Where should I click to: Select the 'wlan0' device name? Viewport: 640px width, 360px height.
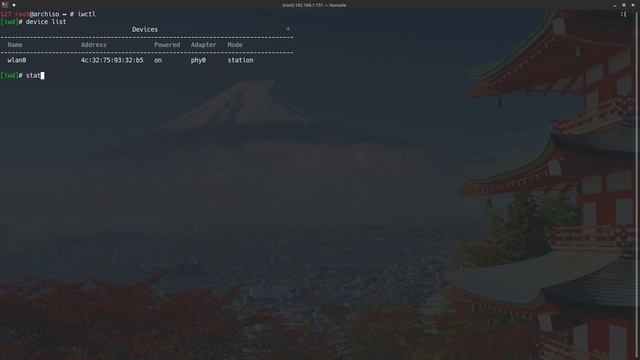(x=17, y=60)
